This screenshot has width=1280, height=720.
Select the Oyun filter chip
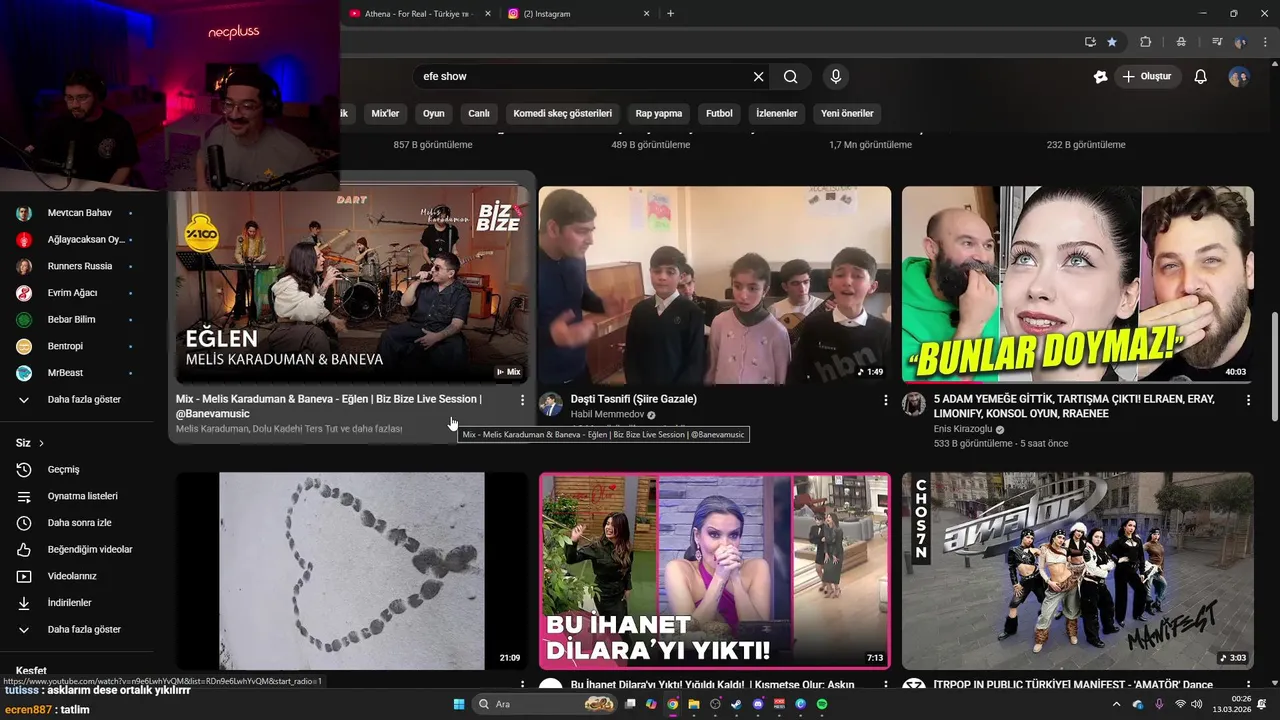433,114
